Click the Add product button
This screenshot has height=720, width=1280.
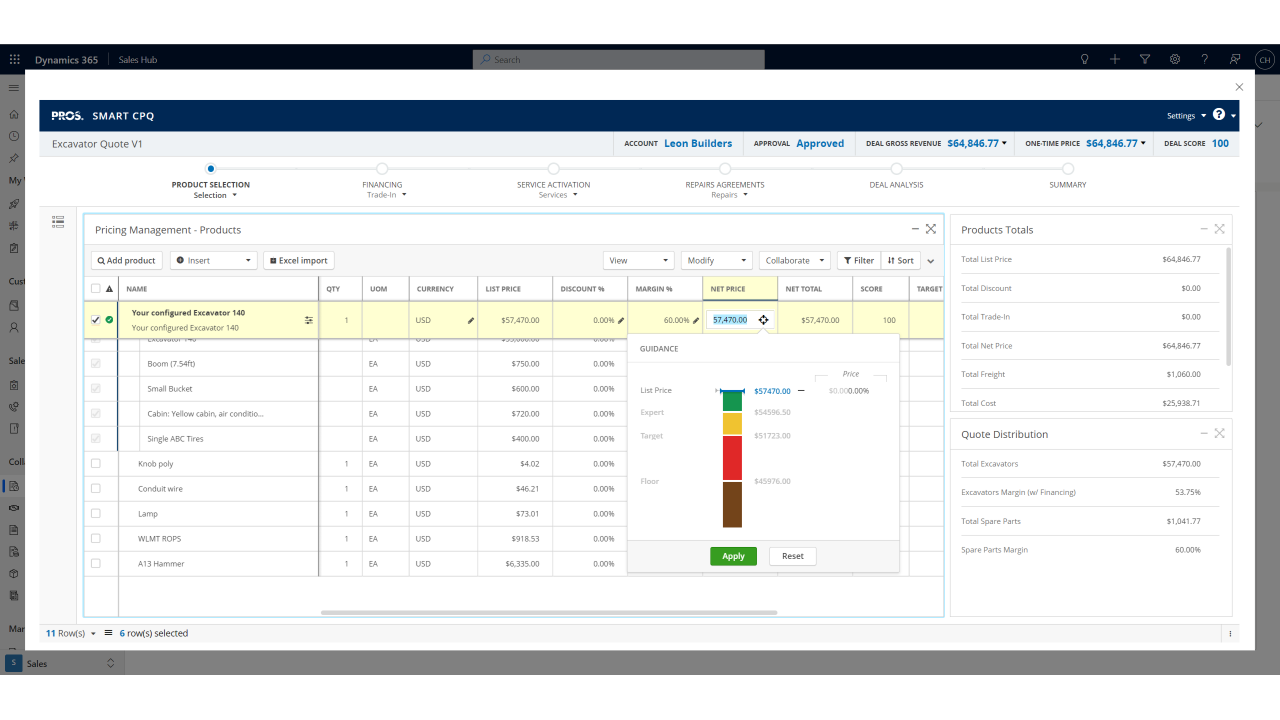point(127,261)
